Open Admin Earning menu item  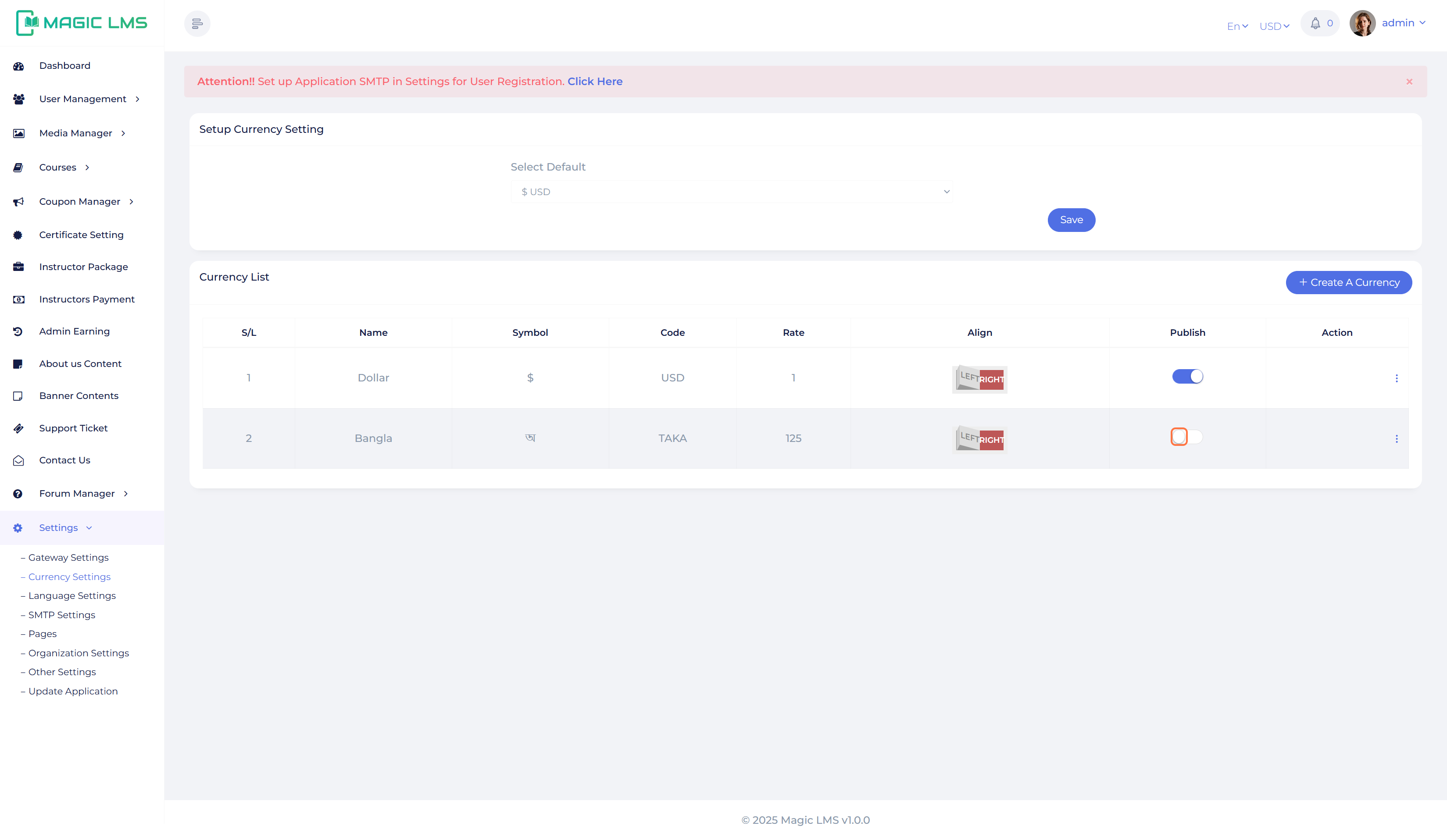74,331
